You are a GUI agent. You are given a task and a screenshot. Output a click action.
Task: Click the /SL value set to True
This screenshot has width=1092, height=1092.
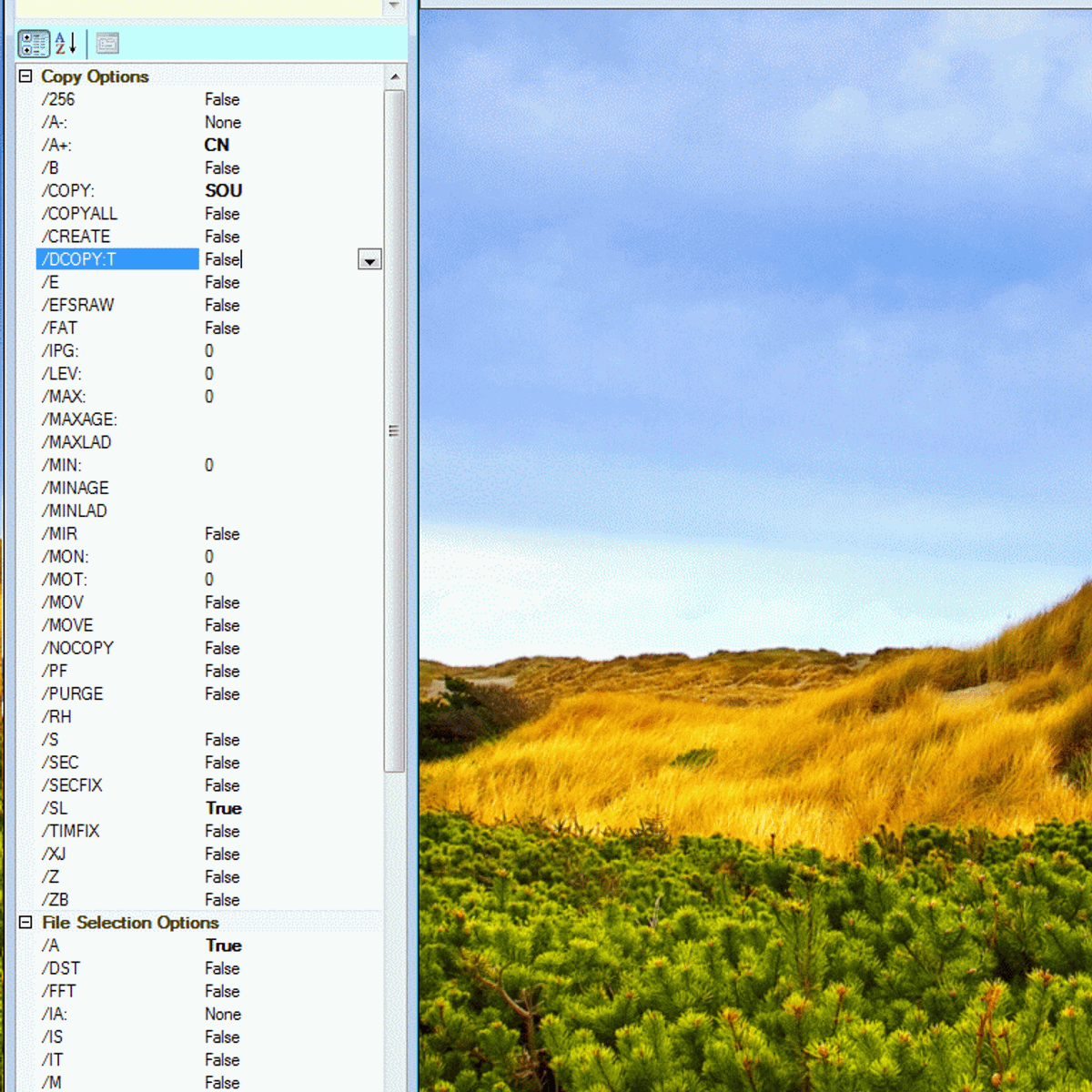[x=224, y=809]
